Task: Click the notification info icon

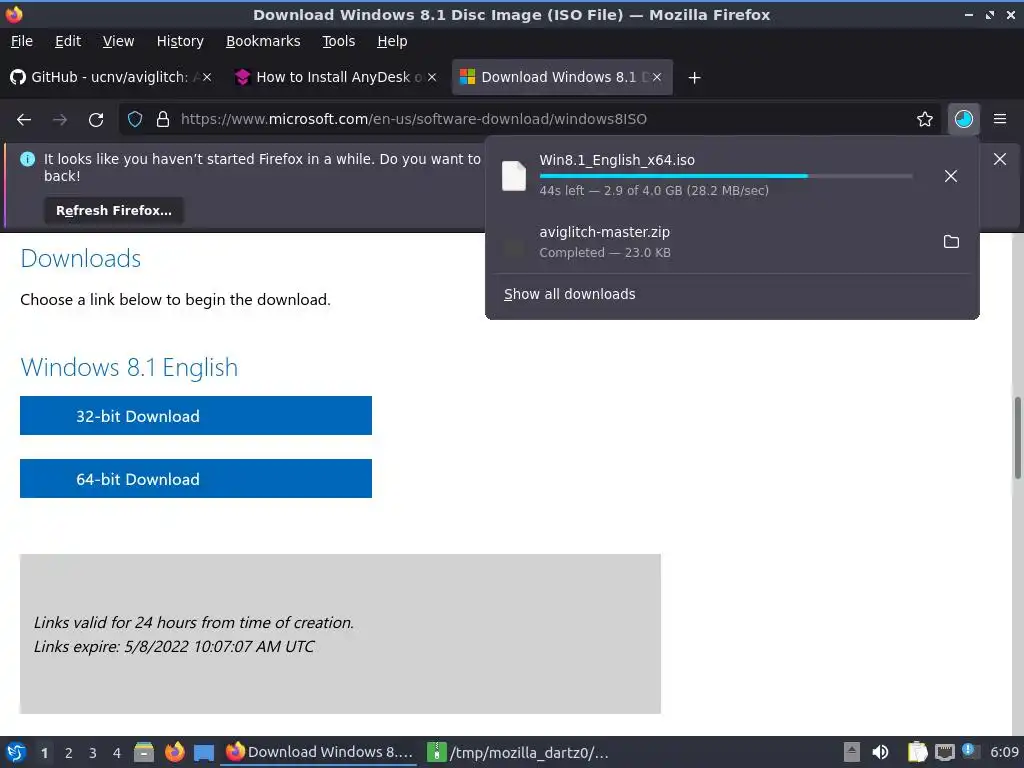Action: 27,159
